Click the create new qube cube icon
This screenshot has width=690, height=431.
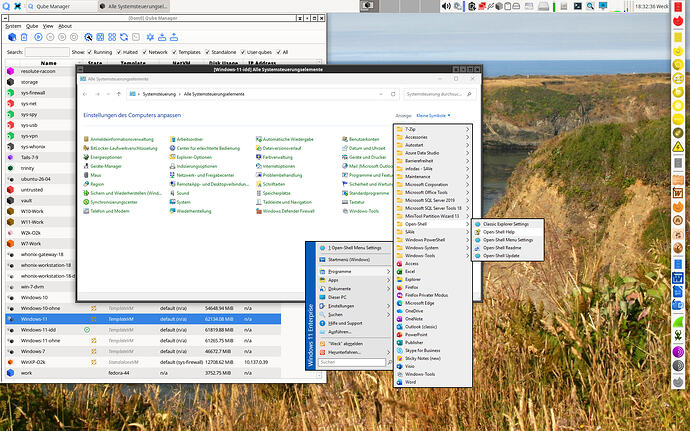click(12, 37)
